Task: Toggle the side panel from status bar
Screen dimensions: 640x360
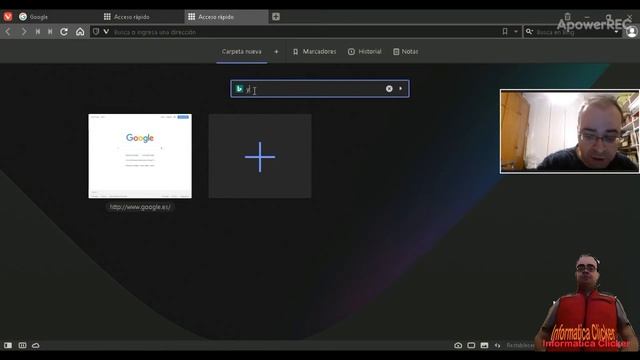Action: coord(8,345)
